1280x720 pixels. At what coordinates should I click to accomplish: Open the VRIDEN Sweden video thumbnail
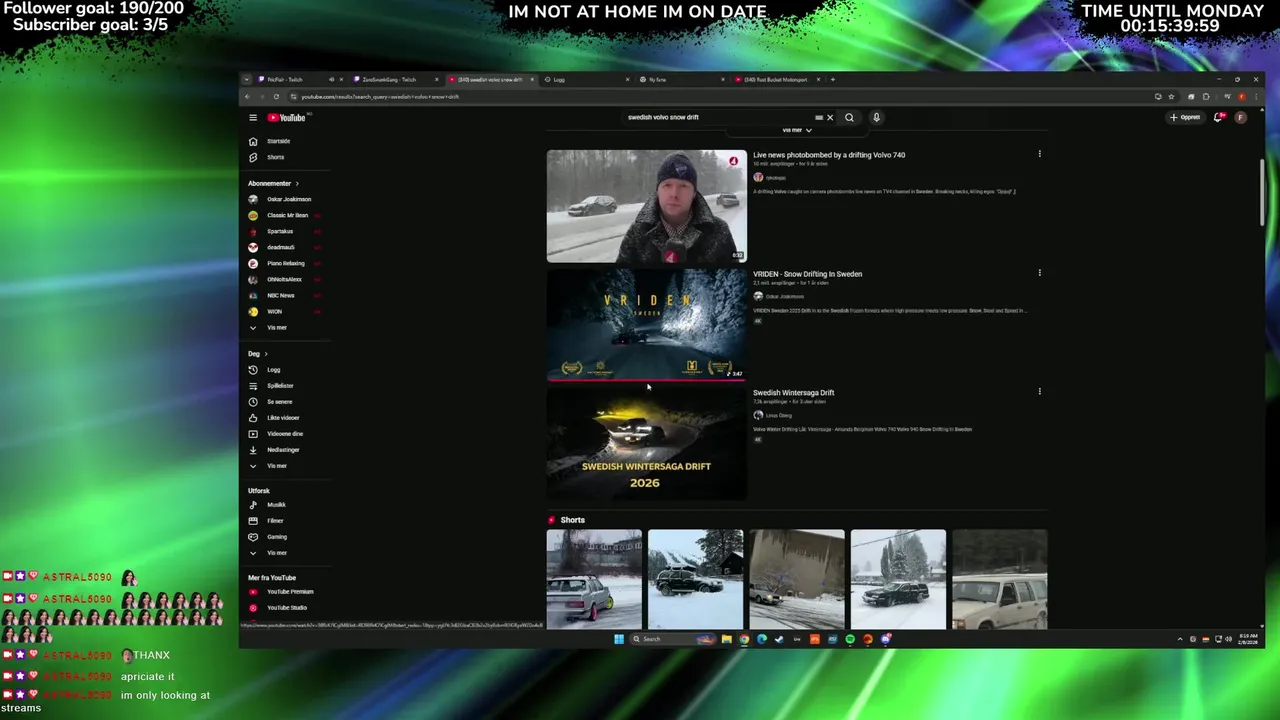(646, 325)
